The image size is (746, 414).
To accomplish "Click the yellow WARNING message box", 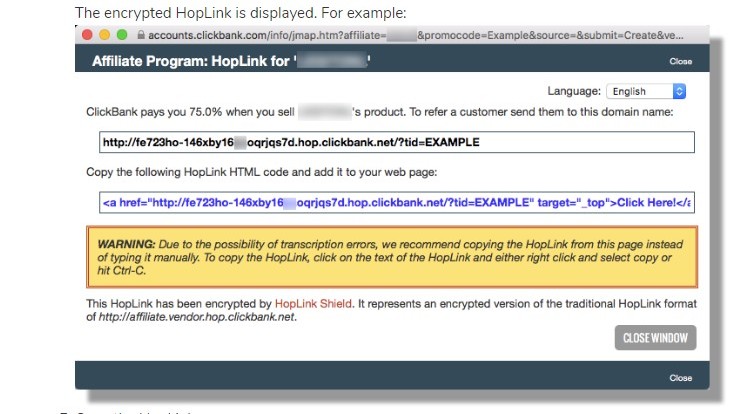I will pos(392,257).
